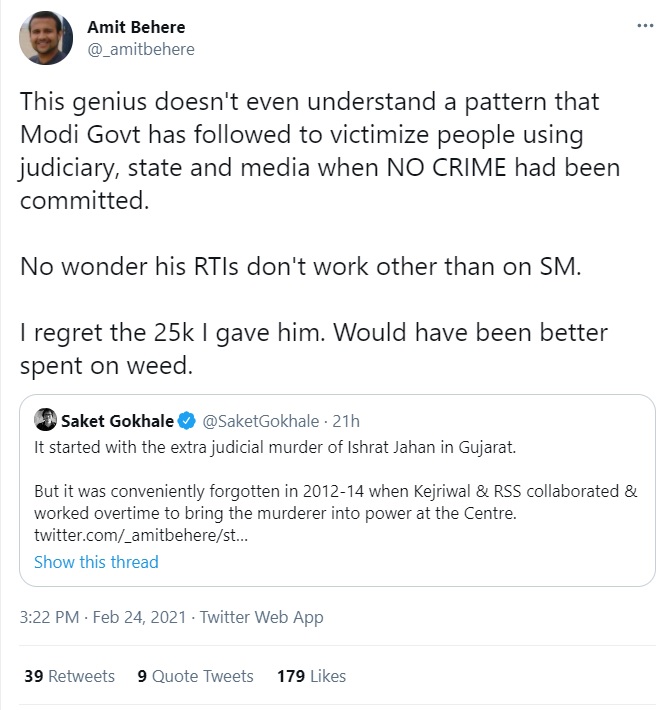
Task: Click the @_amitbehere handle
Action: pos(141,48)
